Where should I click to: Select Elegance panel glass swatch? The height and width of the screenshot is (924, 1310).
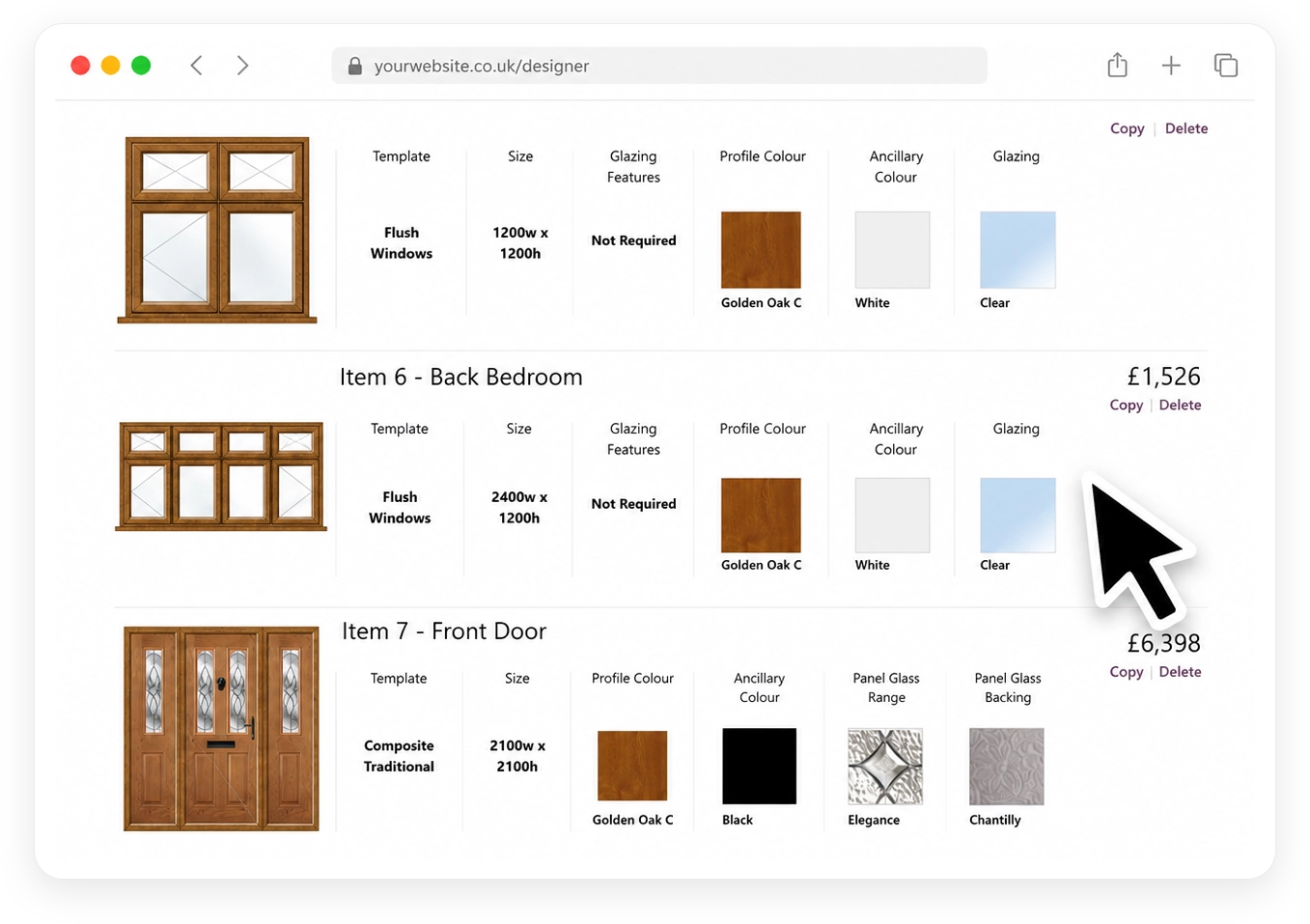coord(885,767)
